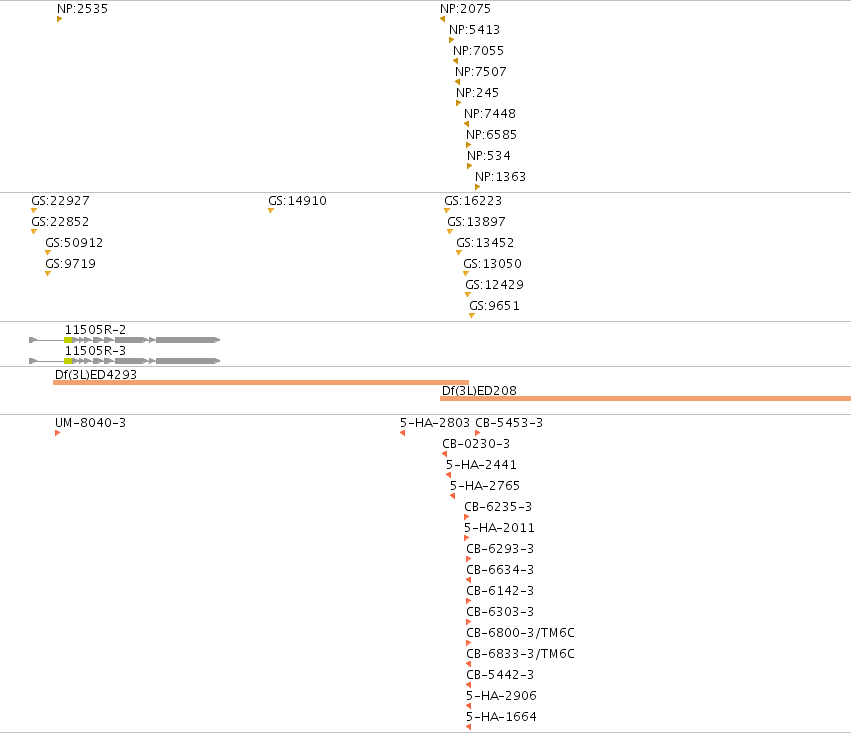Click the Df(3L)ED208 label
Image resolution: width=851 pixels, height=733 pixels.
pos(479,391)
